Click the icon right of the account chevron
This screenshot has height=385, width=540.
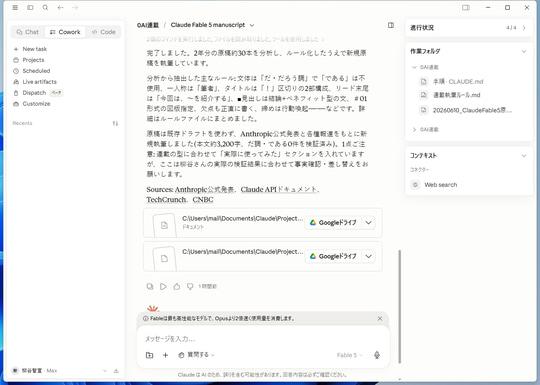pyautogui.click(x=116, y=371)
